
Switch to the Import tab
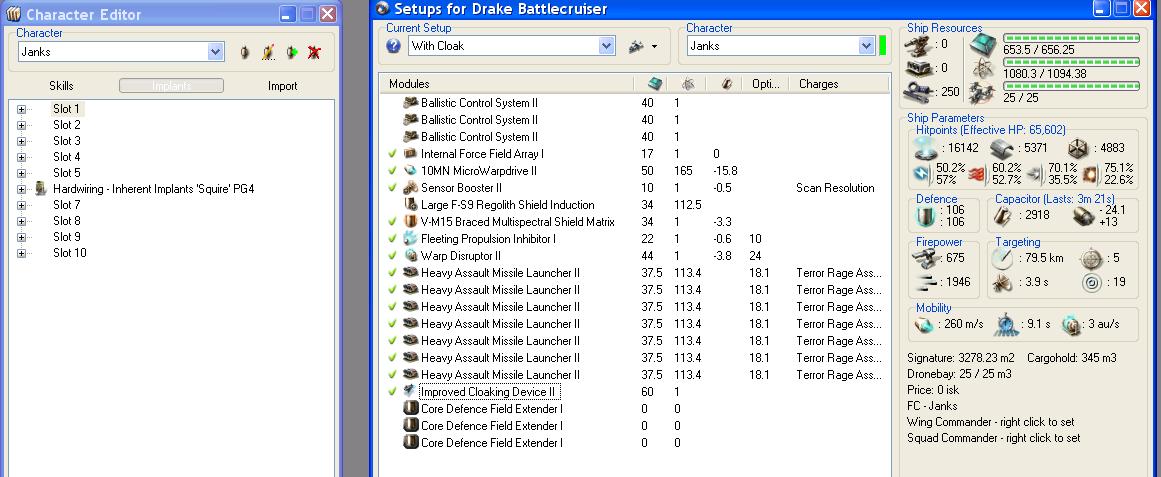click(x=282, y=86)
